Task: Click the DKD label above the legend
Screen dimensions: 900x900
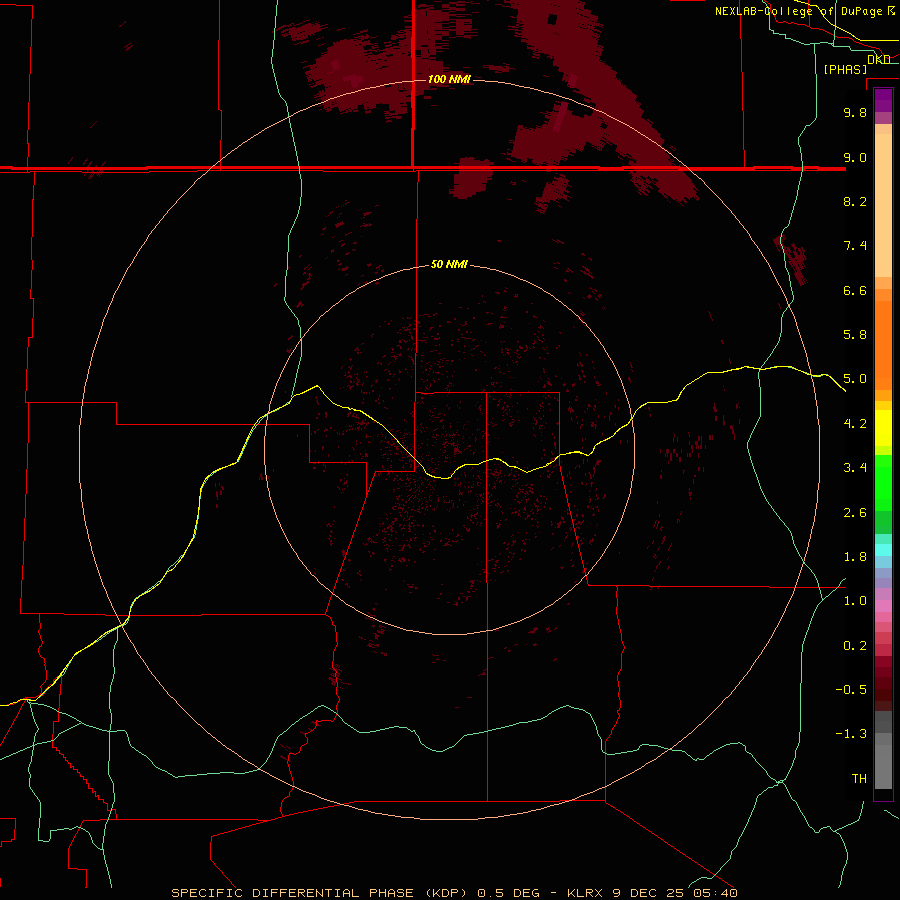Action: click(x=879, y=59)
